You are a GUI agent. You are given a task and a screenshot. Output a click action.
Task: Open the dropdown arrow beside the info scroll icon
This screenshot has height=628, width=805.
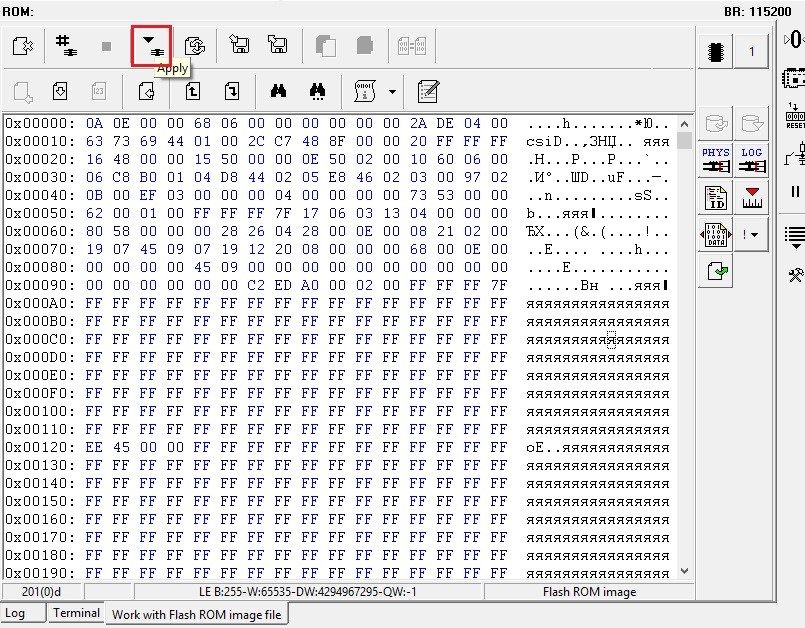click(x=392, y=92)
